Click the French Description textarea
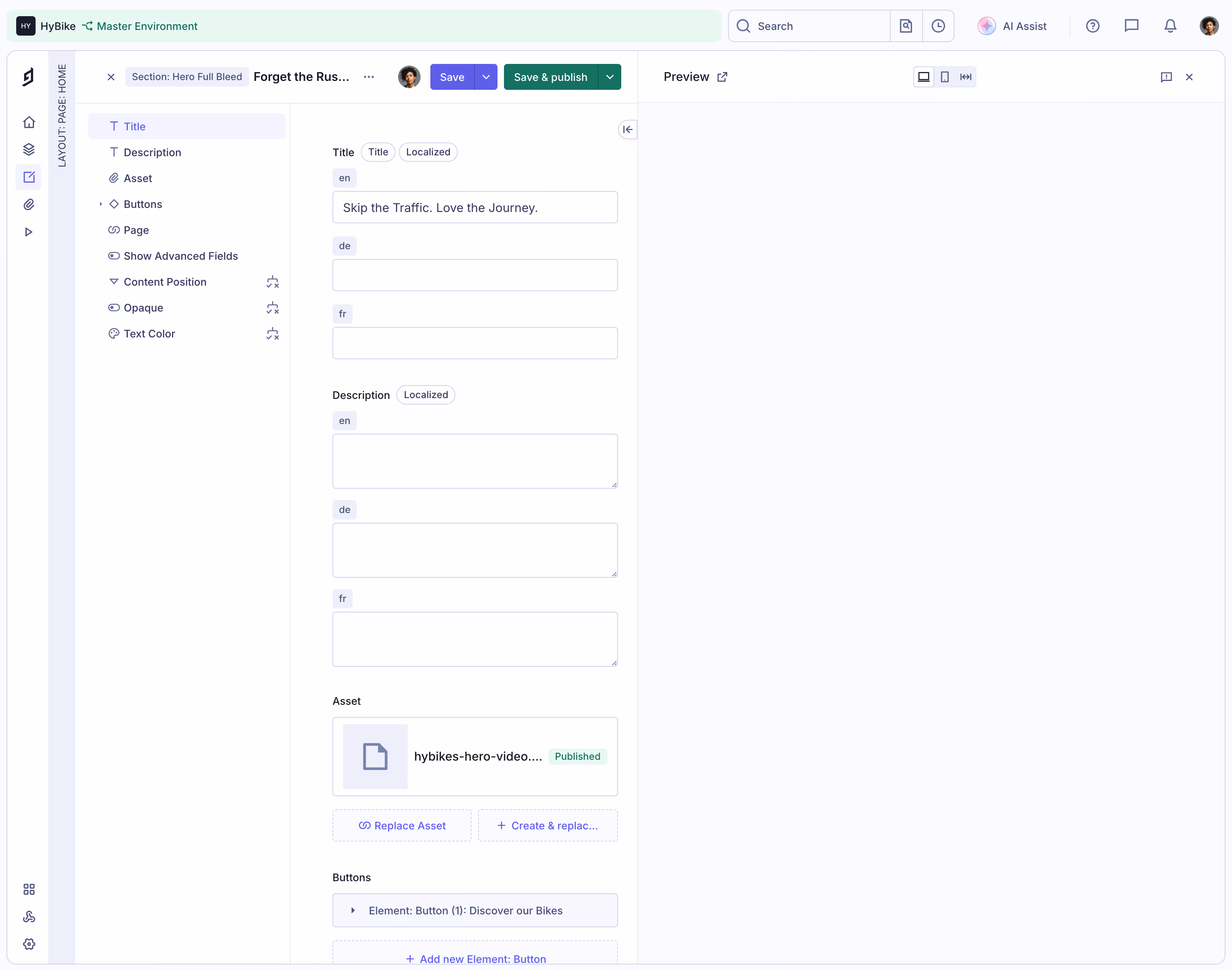This screenshot has height=971, width=1232. [x=475, y=639]
